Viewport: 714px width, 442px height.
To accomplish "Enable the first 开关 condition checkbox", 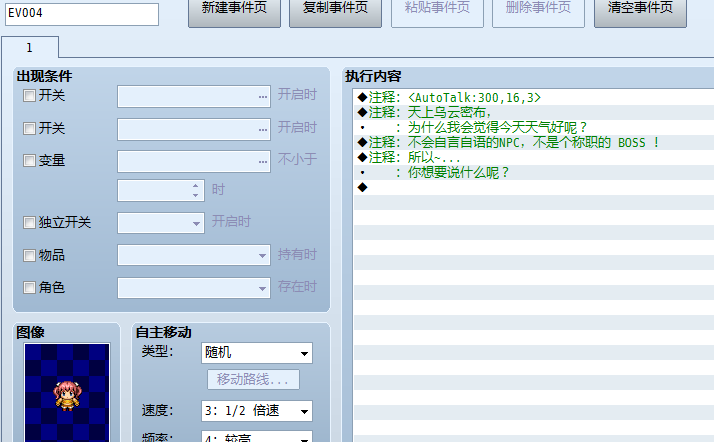I will tap(29, 95).
